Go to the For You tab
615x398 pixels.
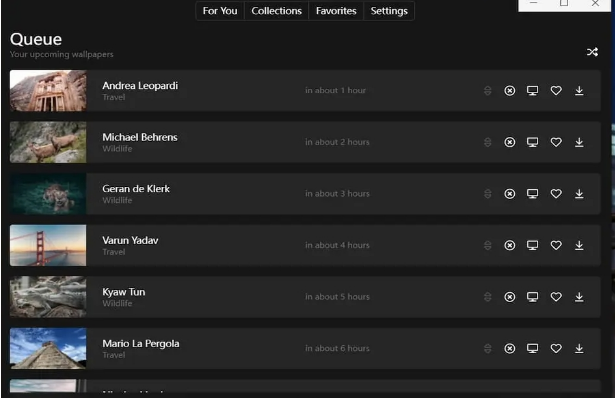(220, 11)
